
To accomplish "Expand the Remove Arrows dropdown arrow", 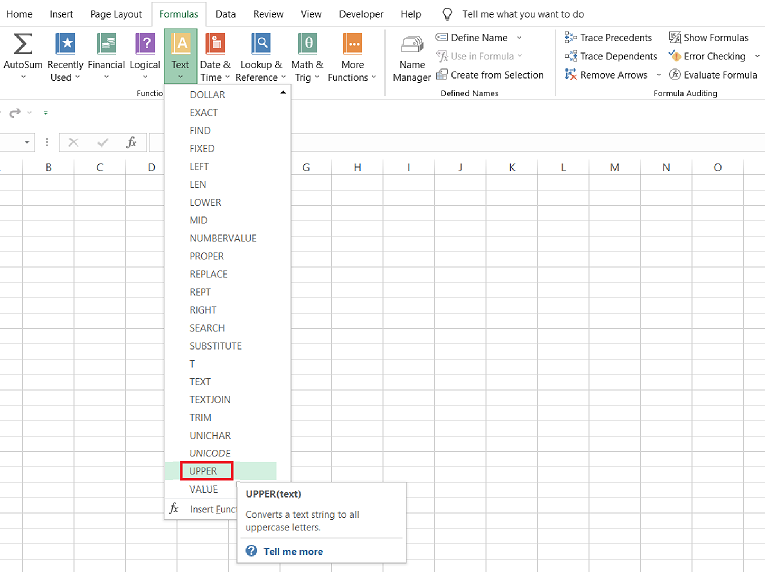I will [x=658, y=76].
